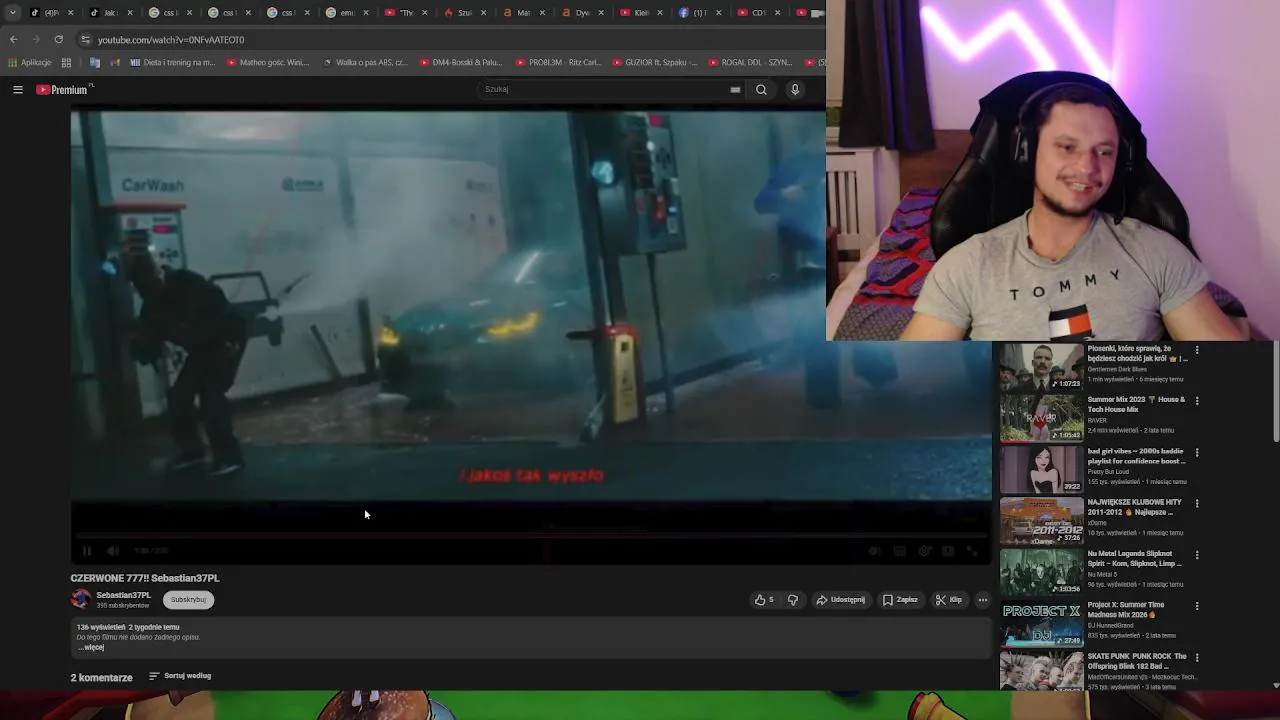Open the on-screen keyboard icon in search box

(x=735, y=89)
